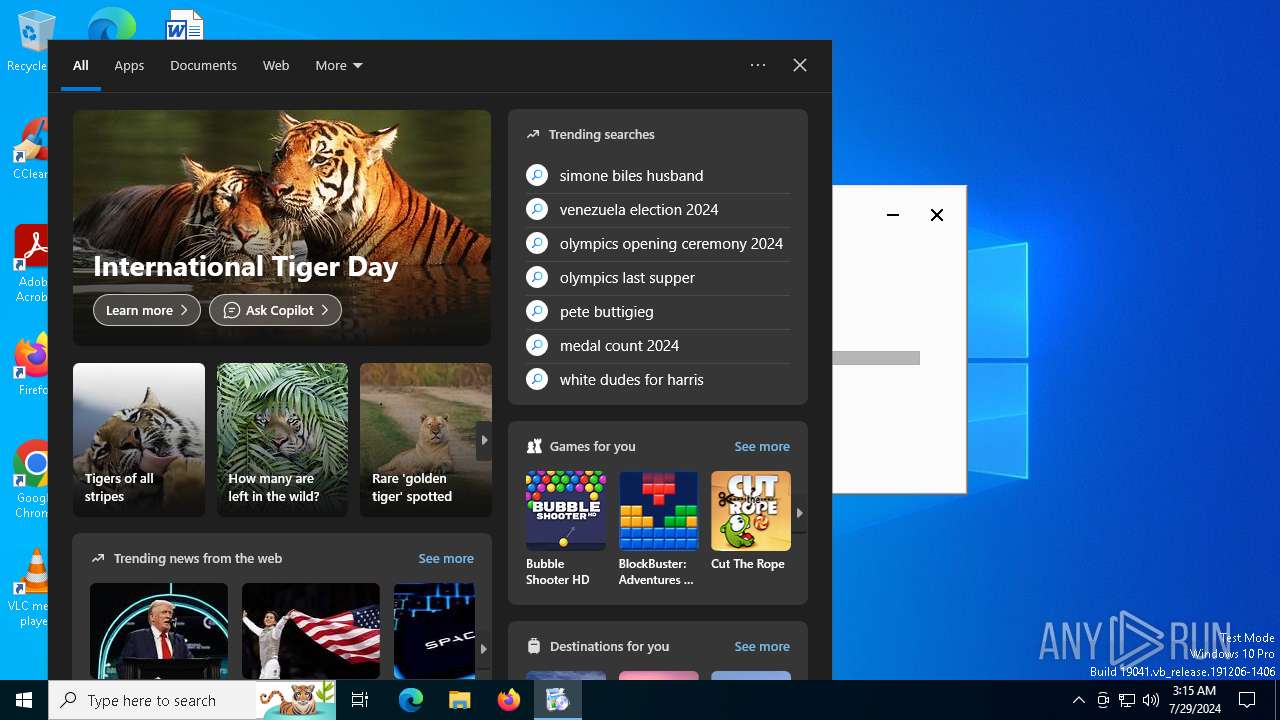The height and width of the screenshot is (720, 1280).
Task: Open the Tigers of all stripes card
Action: pyautogui.click(x=139, y=440)
